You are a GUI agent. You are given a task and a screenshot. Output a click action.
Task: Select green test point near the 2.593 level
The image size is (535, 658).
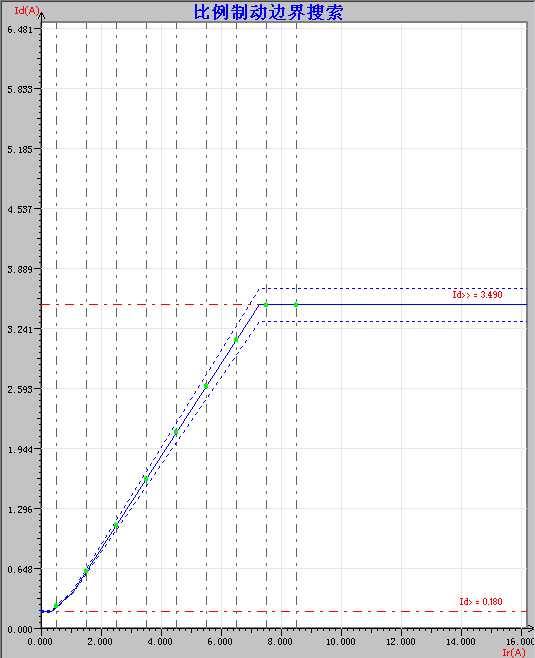pyautogui.click(x=206, y=386)
